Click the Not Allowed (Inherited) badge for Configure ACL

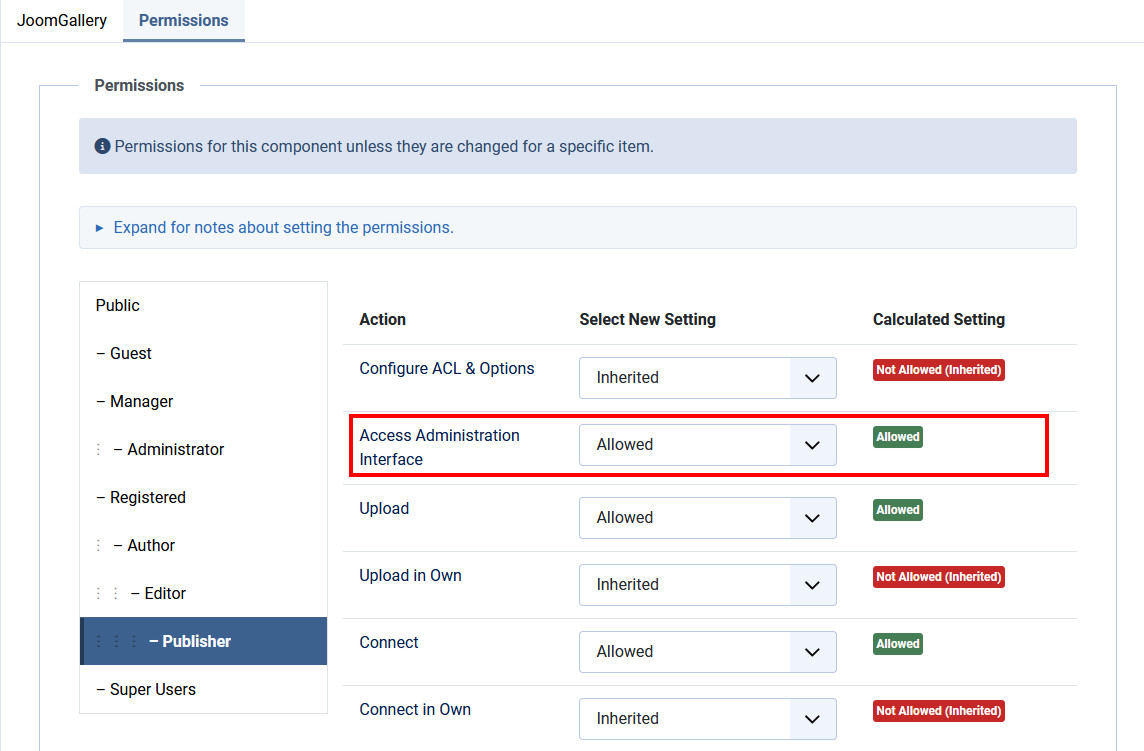click(x=938, y=370)
